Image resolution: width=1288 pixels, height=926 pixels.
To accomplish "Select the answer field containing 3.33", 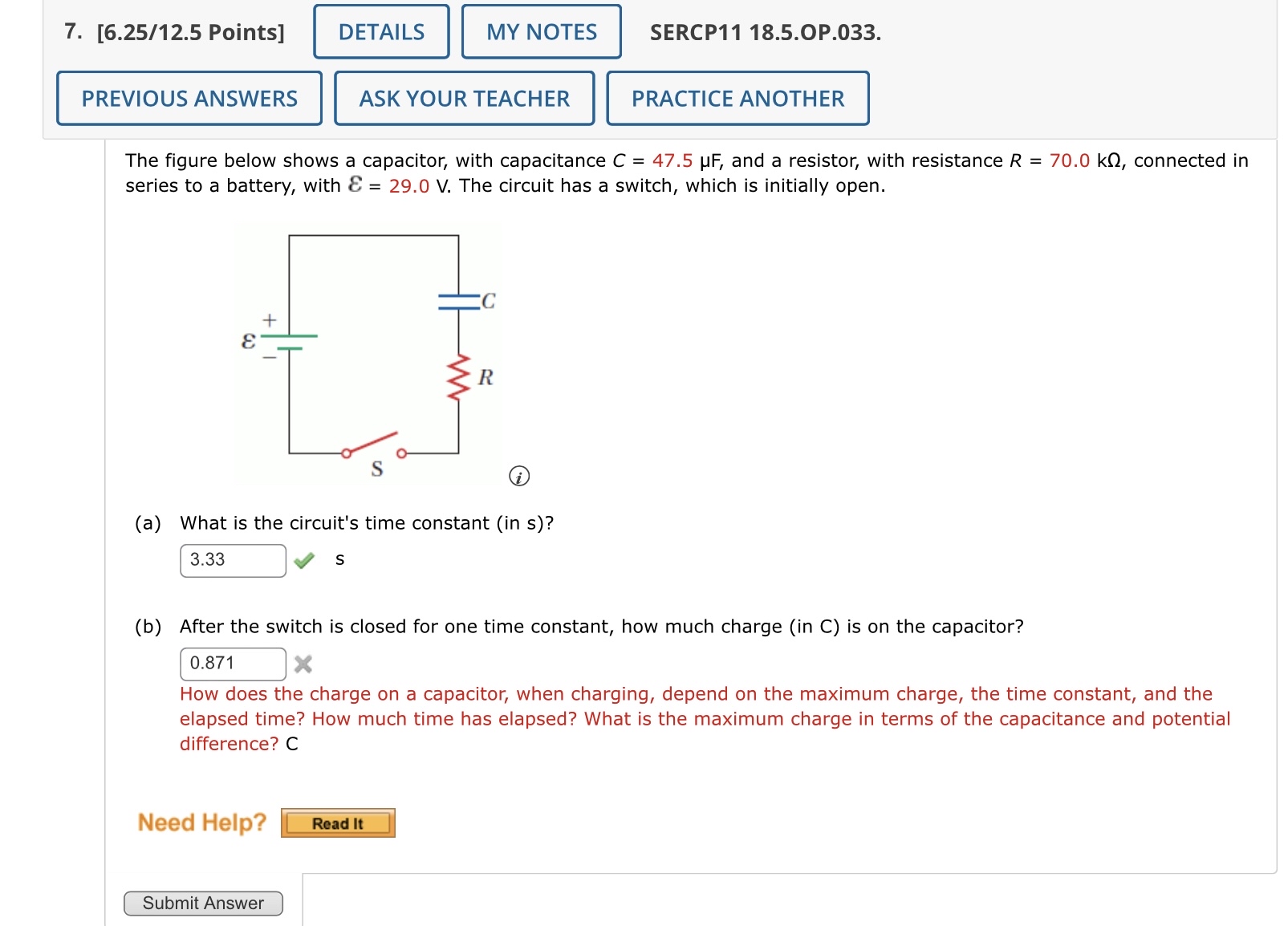I will [x=231, y=561].
